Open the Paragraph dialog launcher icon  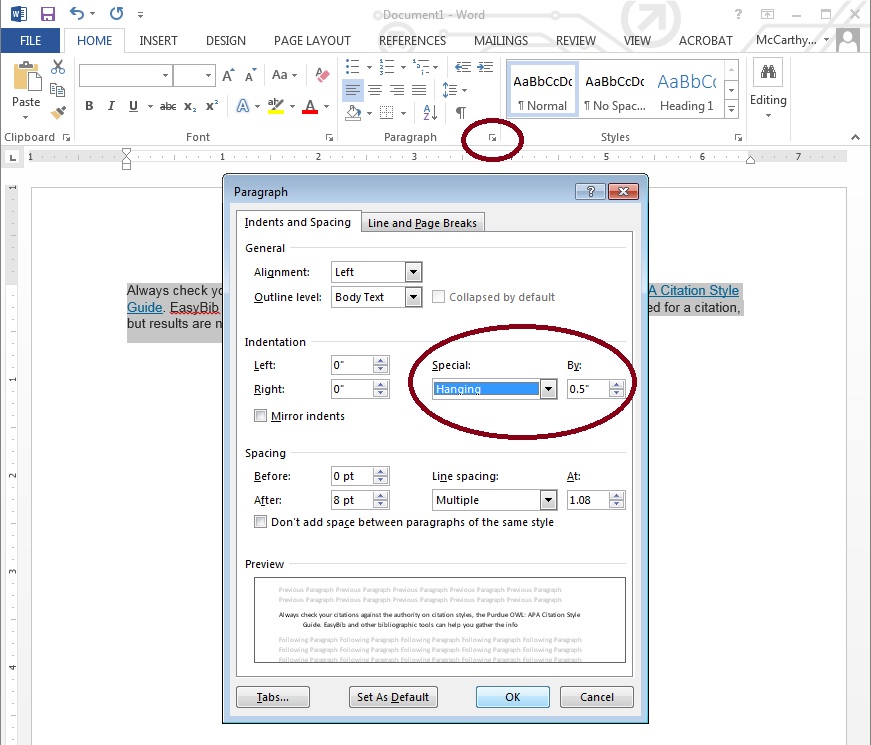click(492, 137)
